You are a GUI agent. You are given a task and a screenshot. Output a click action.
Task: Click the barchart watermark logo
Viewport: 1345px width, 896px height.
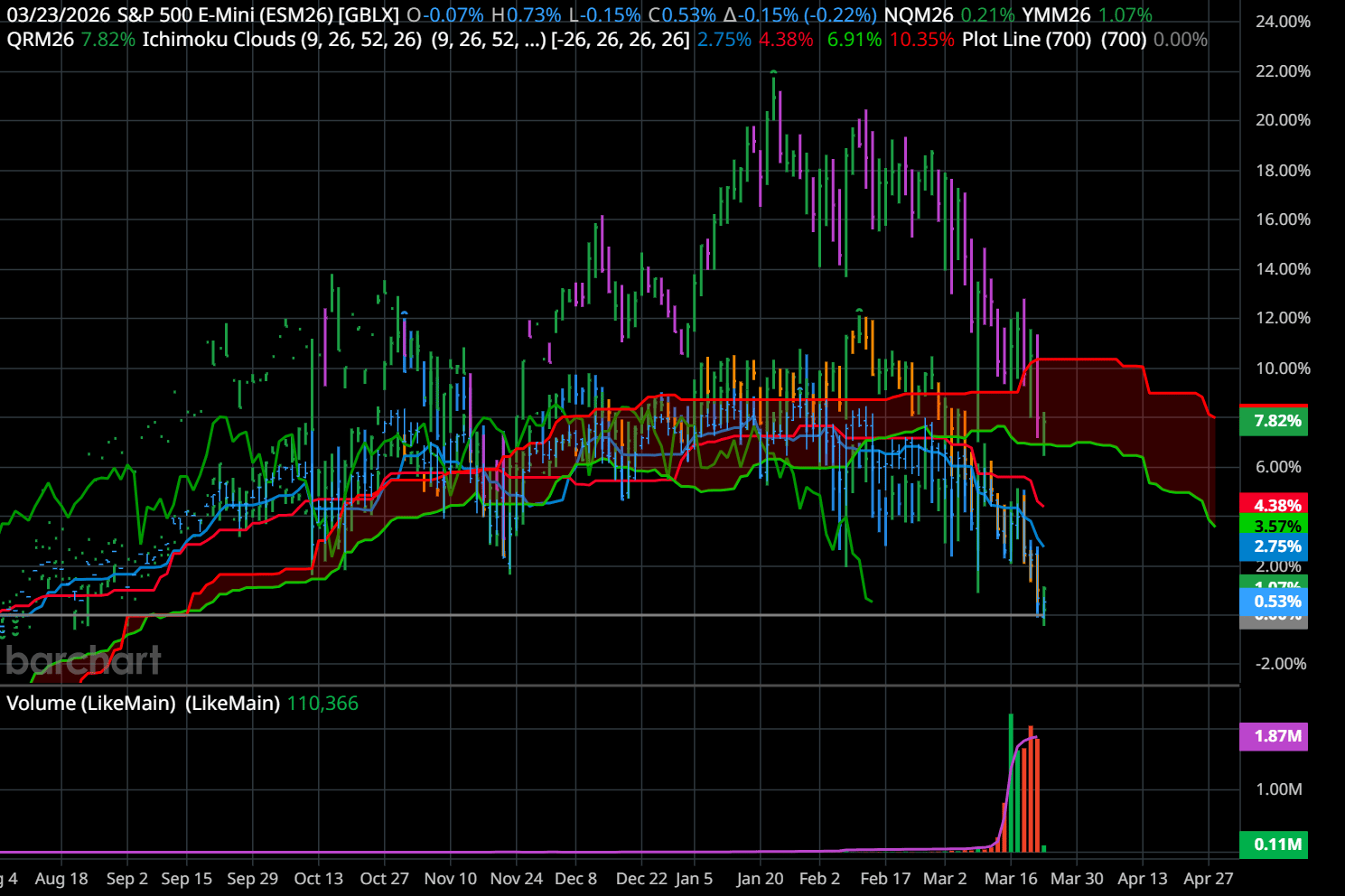click(83, 661)
